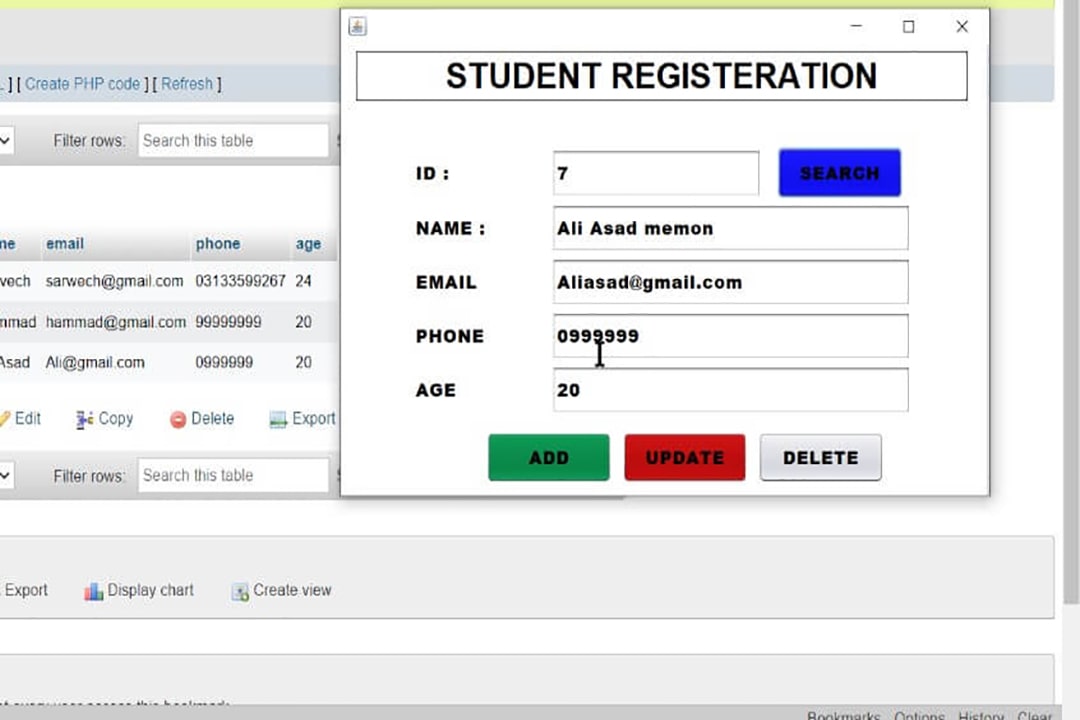Focus the NAME field with Ali Asad memon
The image size is (1080, 720).
(x=730, y=228)
